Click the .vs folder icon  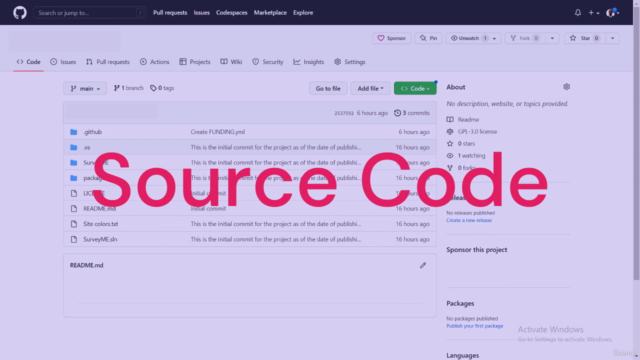[73, 147]
